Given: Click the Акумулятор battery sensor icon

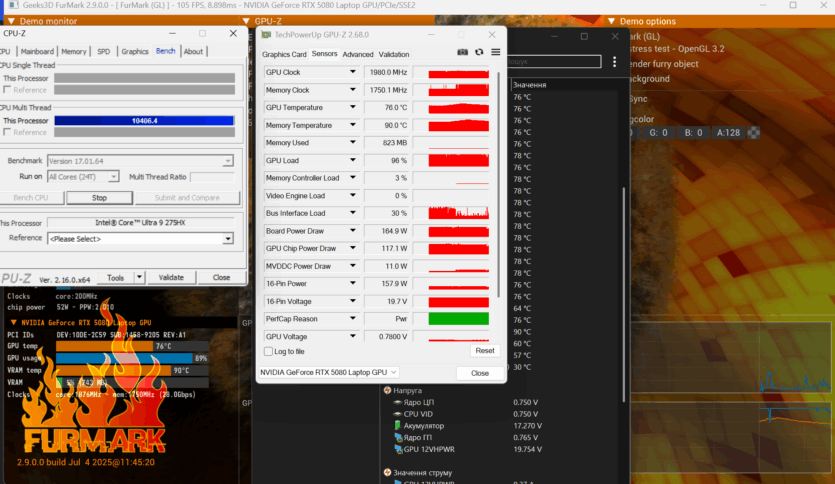Looking at the screenshot, I should tap(398, 425).
